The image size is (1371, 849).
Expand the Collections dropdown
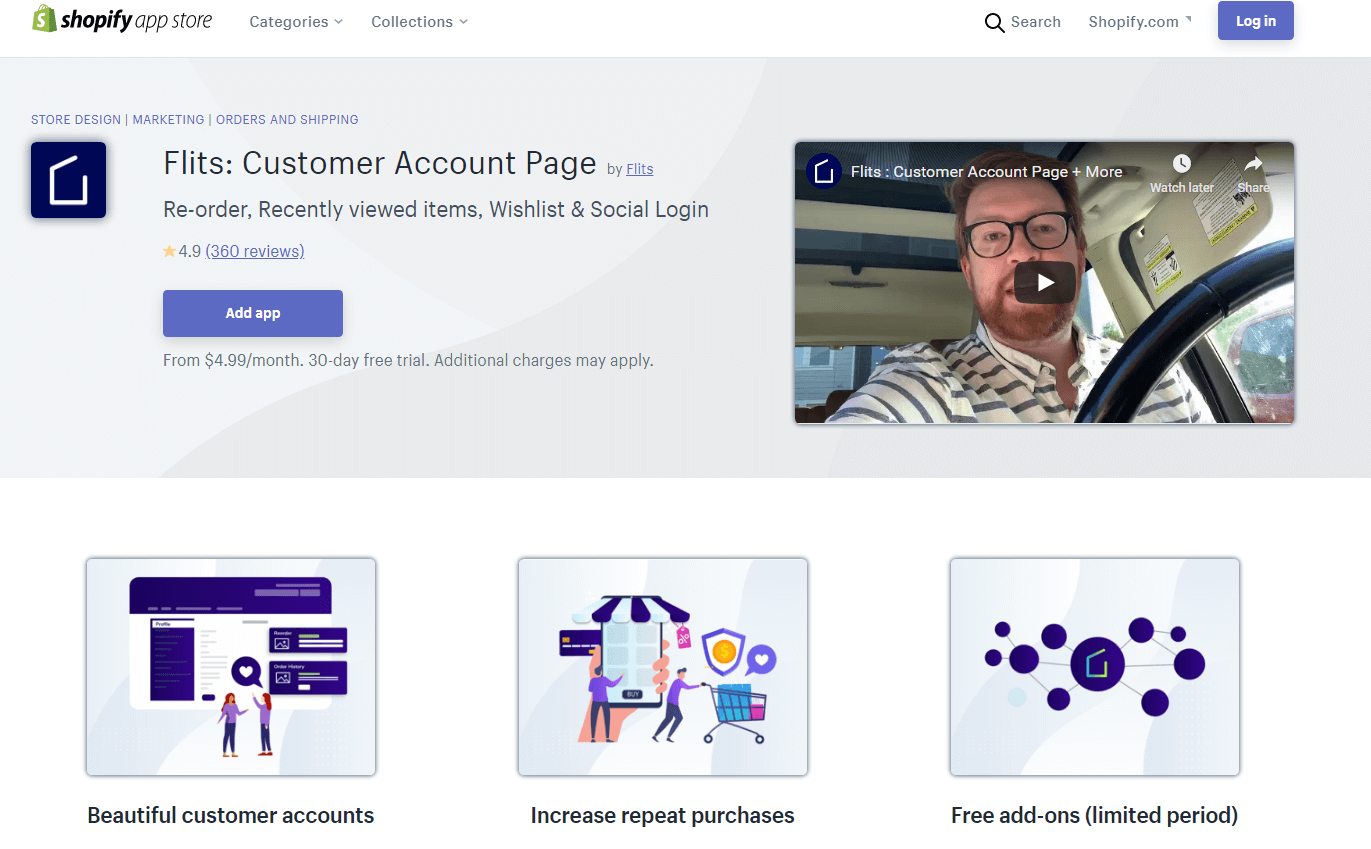pos(419,22)
